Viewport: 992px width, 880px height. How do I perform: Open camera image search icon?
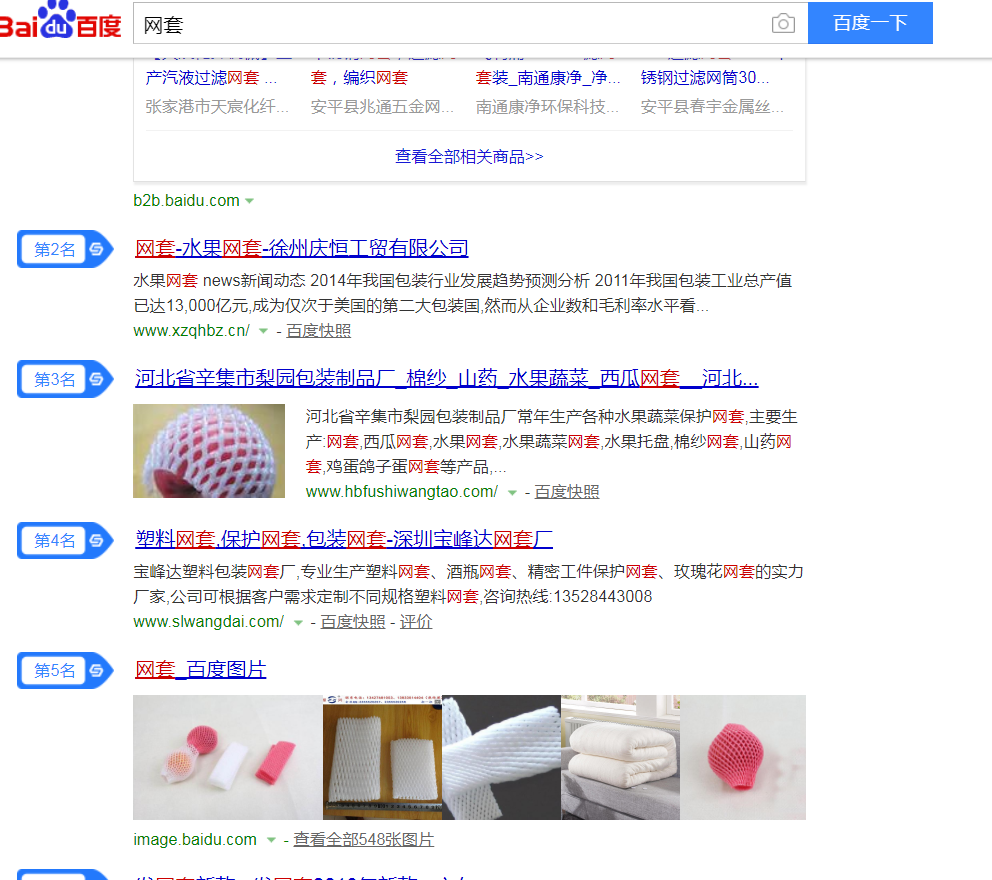click(783, 23)
